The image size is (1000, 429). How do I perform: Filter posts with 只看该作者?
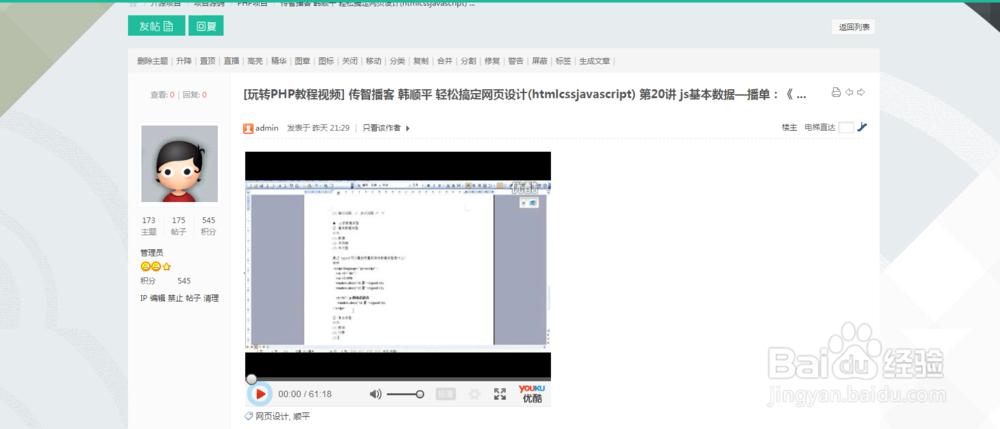(381, 128)
